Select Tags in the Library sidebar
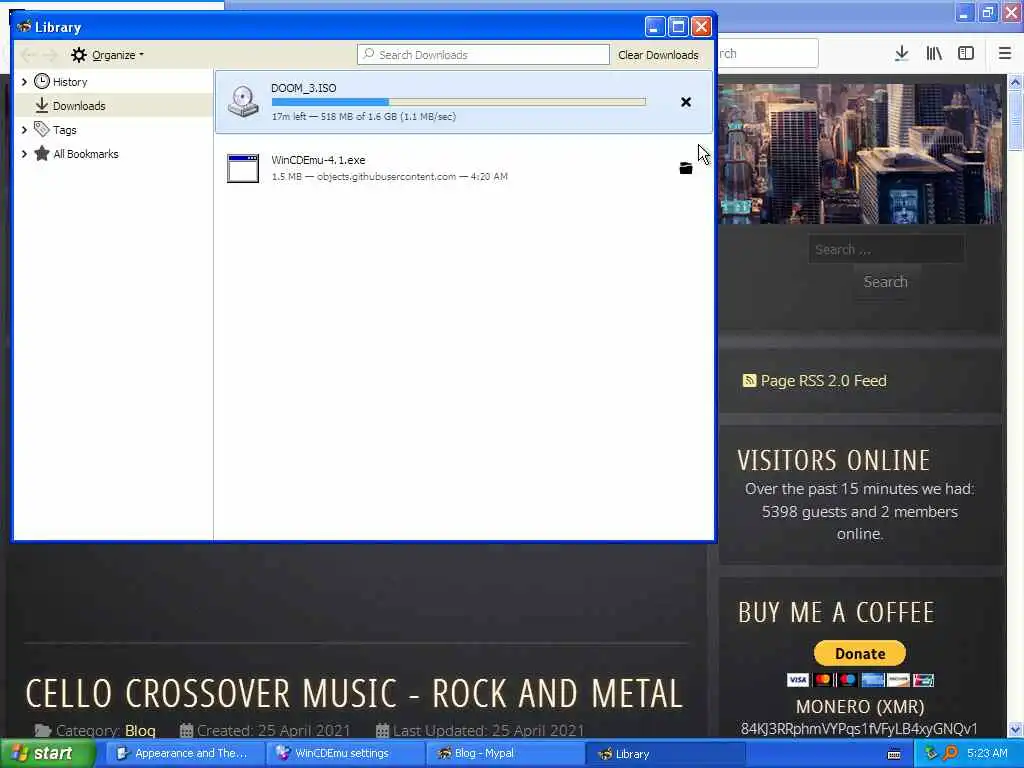1024x768 pixels. [x=65, y=130]
